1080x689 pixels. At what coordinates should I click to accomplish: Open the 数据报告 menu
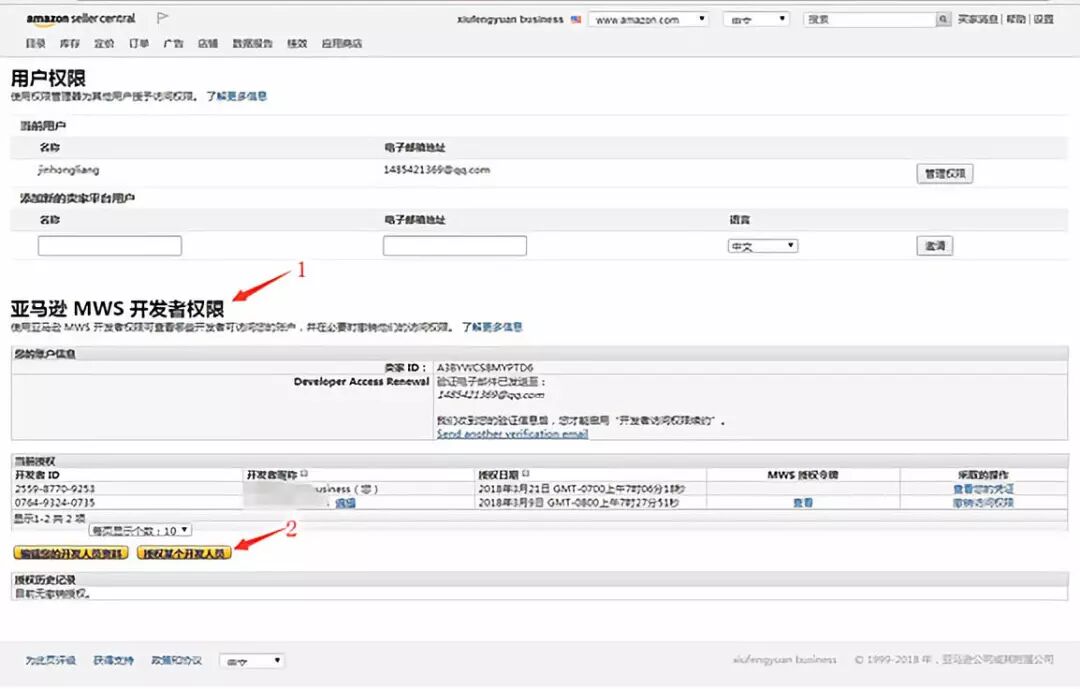click(252, 43)
